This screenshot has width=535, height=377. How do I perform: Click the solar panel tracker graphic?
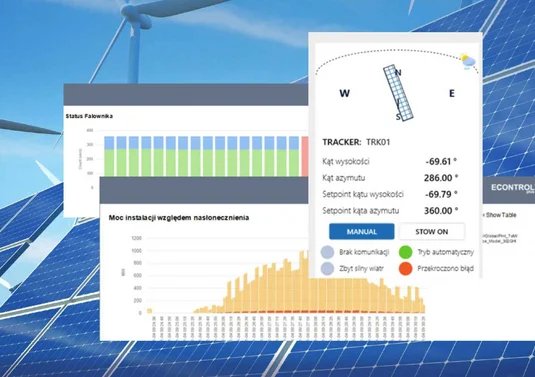coord(398,92)
